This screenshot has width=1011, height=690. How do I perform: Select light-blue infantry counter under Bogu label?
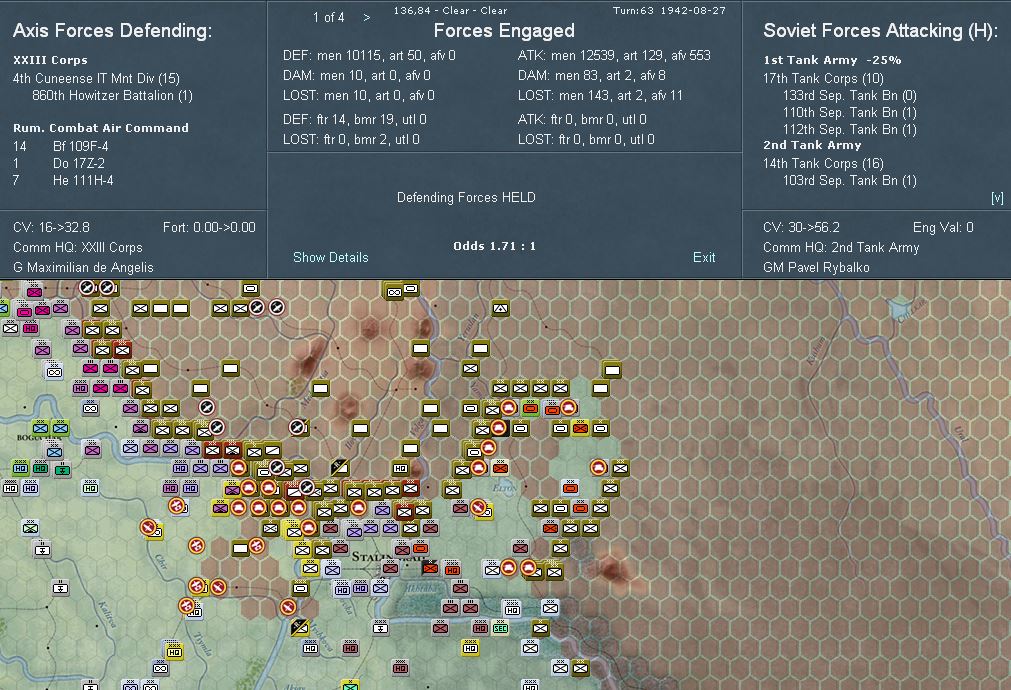pyautogui.click(x=54, y=451)
